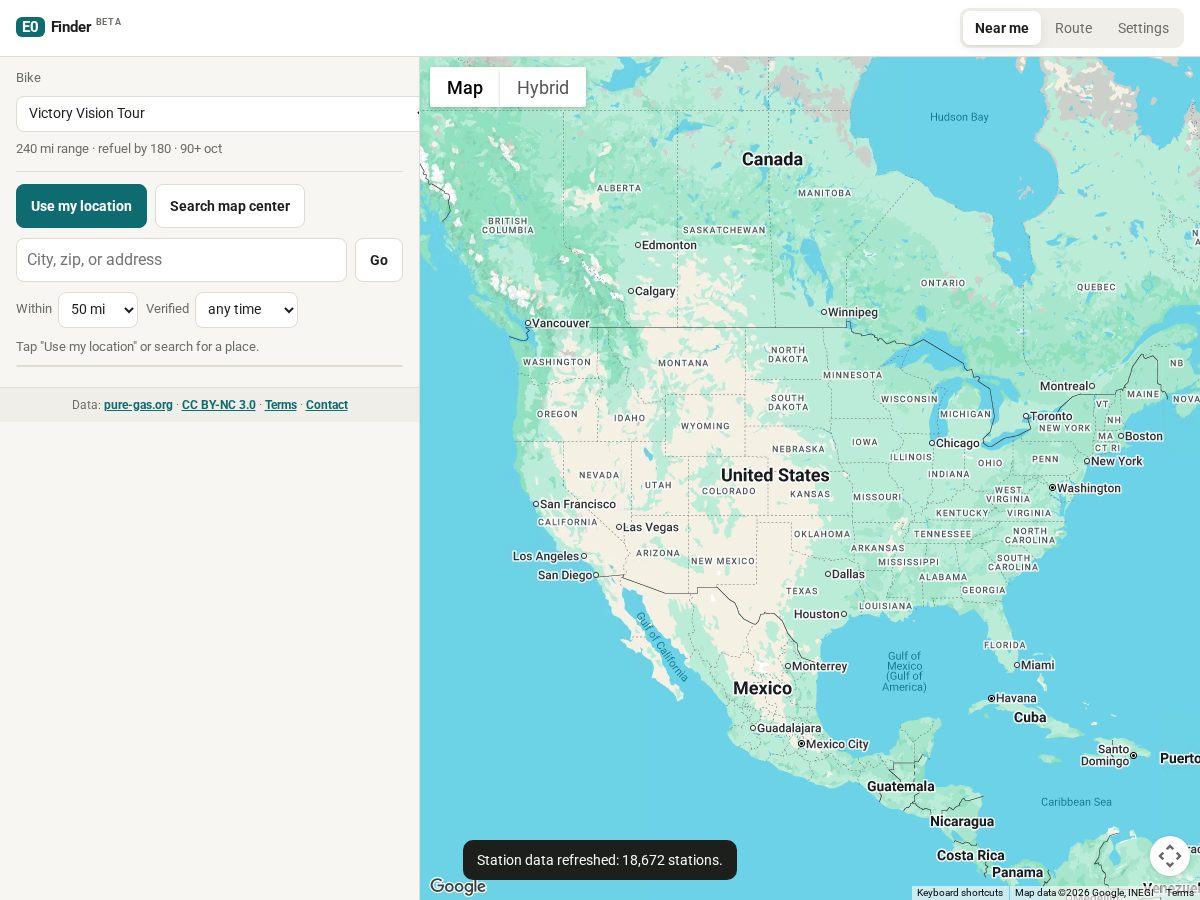The width and height of the screenshot is (1200, 900).
Task: Click the Mexico City label on map
Action: click(x=837, y=744)
